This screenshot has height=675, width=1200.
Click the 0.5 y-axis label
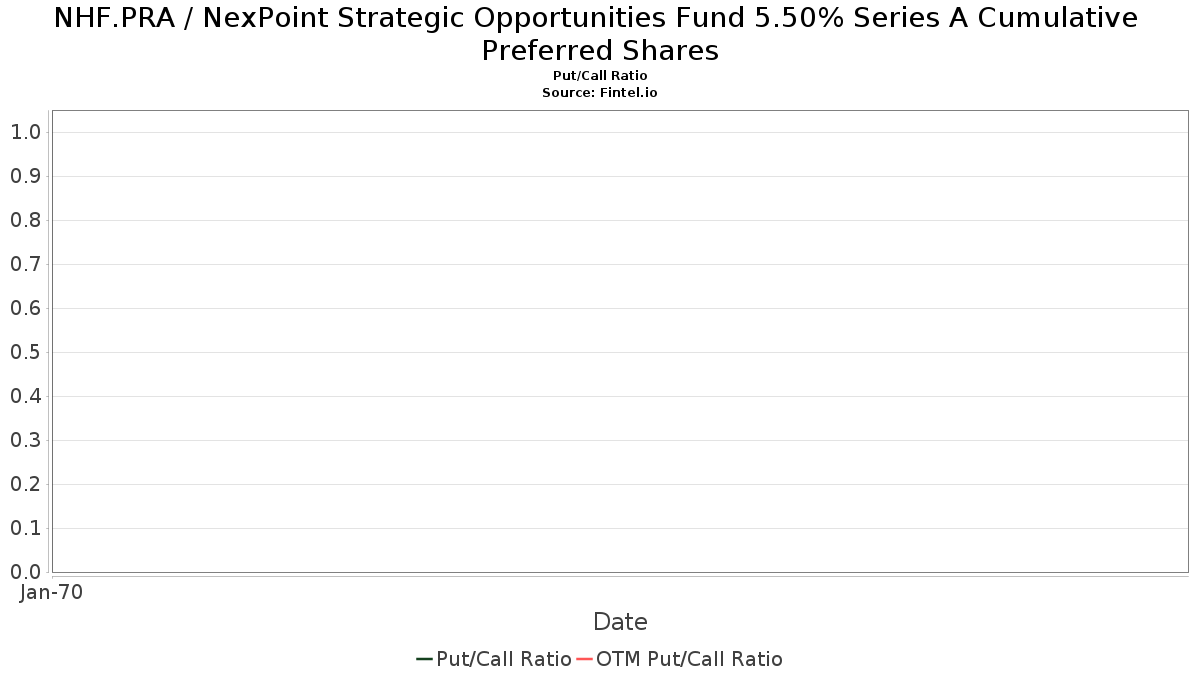[25, 352]
